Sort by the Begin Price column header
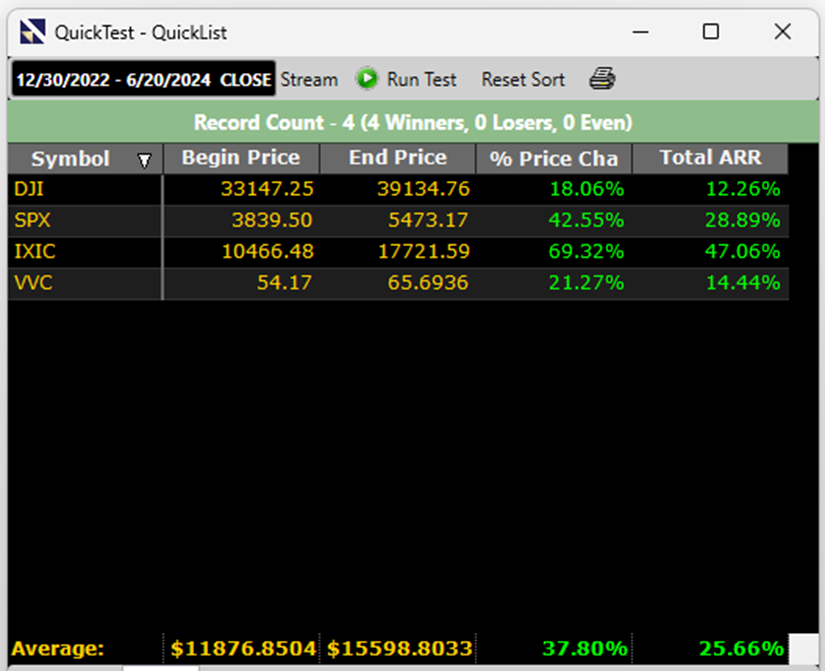The image size is (825, 671). [240, 158]
